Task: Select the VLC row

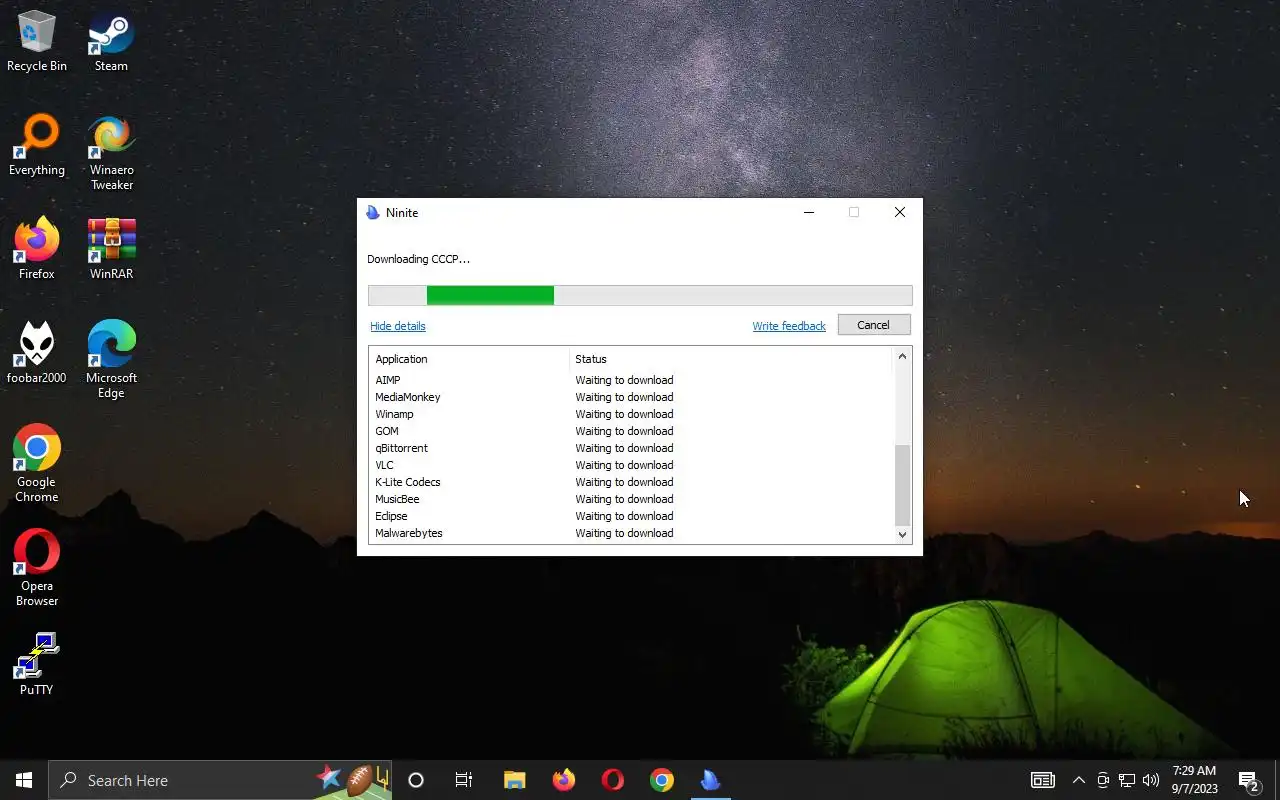Action: pos(630,465)
